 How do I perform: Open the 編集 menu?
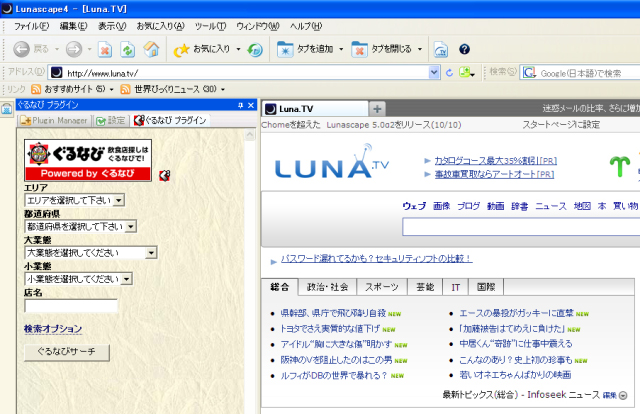point(73,26)
